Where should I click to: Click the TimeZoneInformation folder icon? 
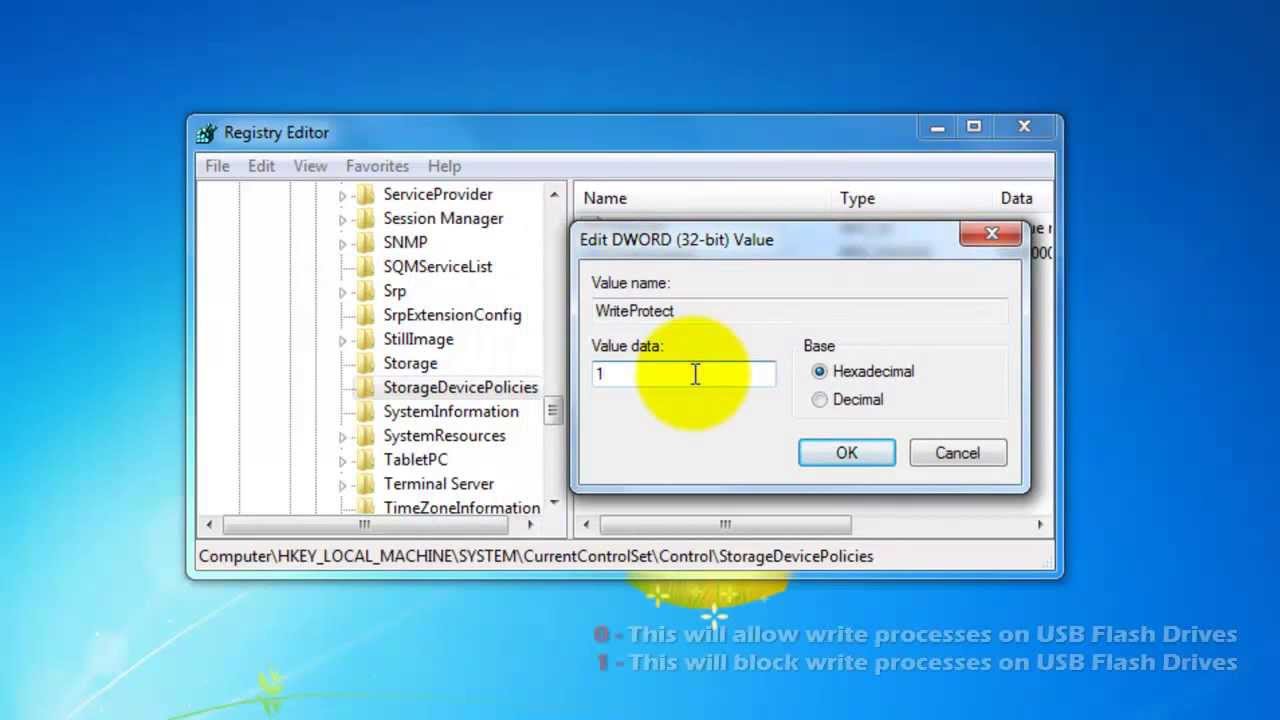point(366,507)
